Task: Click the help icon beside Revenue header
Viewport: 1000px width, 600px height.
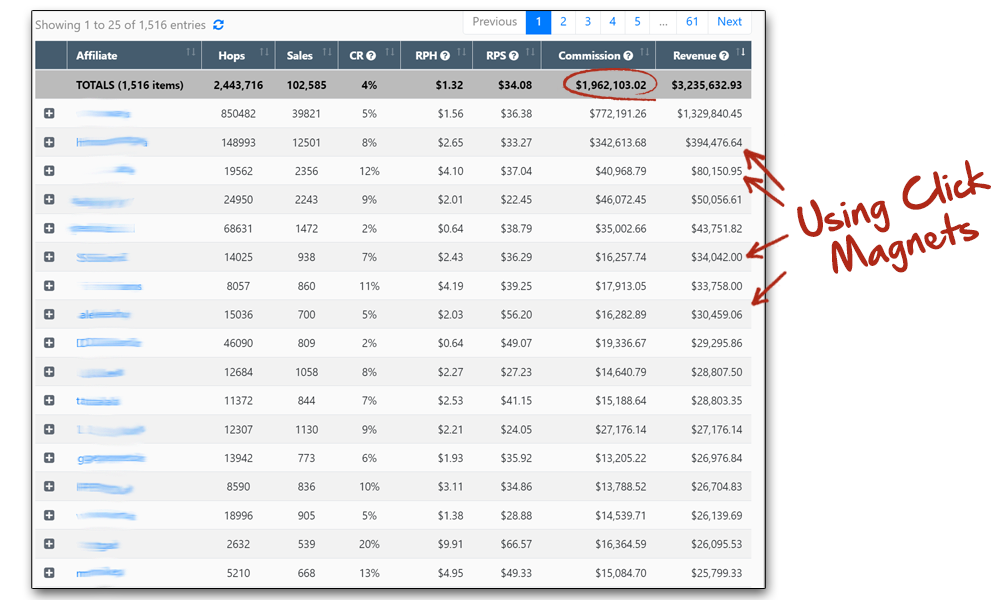Action: coord(724,56)
